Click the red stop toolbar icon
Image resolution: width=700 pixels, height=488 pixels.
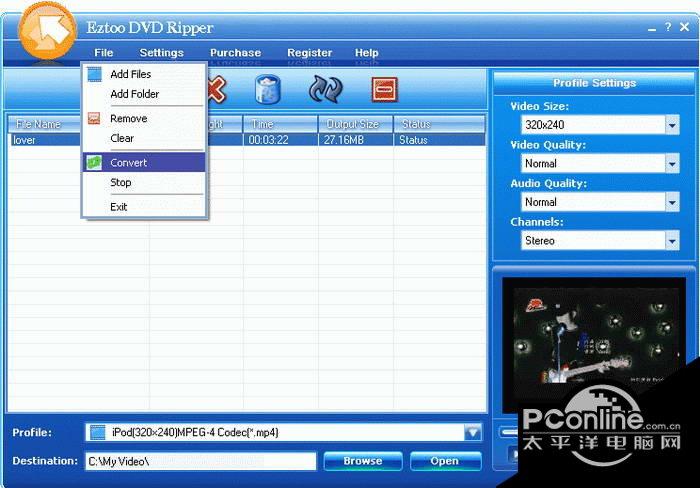[x=384, y=89]
